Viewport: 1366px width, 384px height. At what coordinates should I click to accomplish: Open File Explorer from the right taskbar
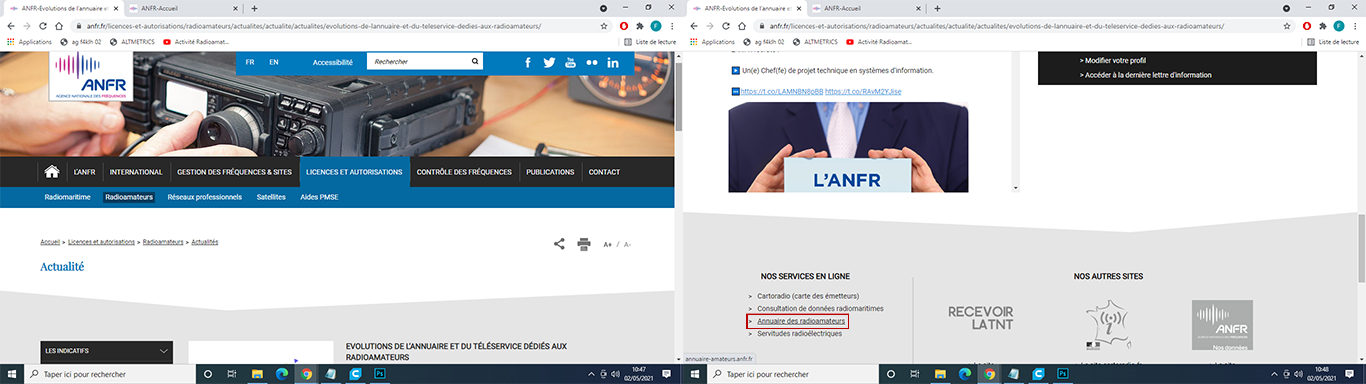pyautogui.click(x=940, y=374)
